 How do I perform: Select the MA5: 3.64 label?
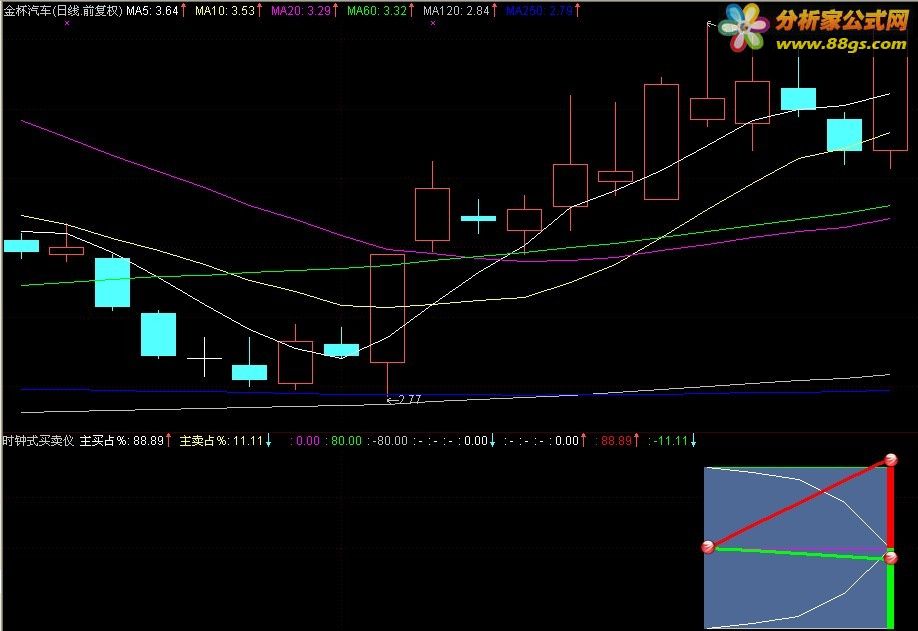pos(152,11)
